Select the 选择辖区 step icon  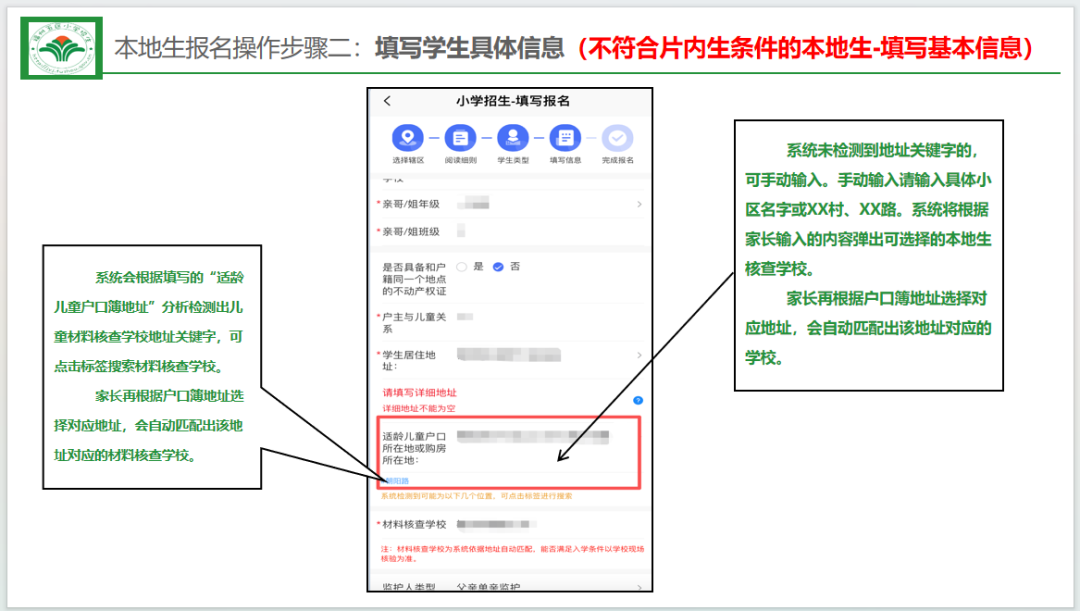point(408,138)
